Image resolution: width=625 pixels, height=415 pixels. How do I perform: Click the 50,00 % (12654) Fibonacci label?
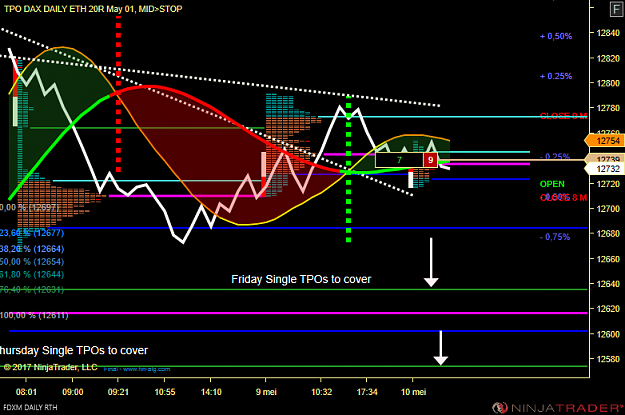coord(32,262)
